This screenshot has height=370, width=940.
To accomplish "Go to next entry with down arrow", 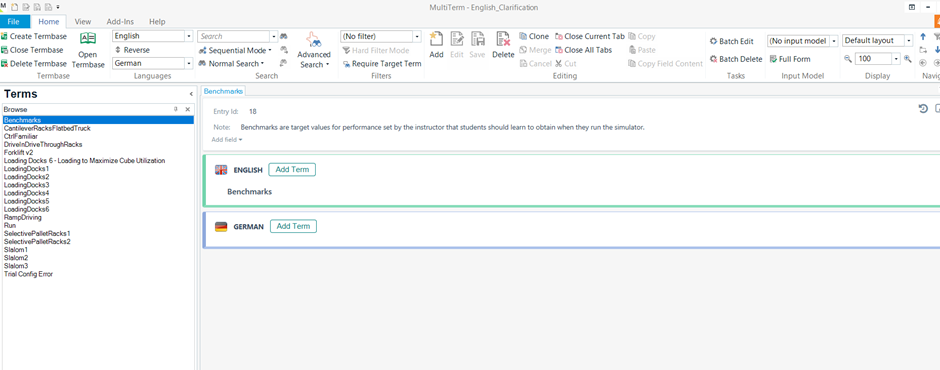I will (x=937, y=50).
